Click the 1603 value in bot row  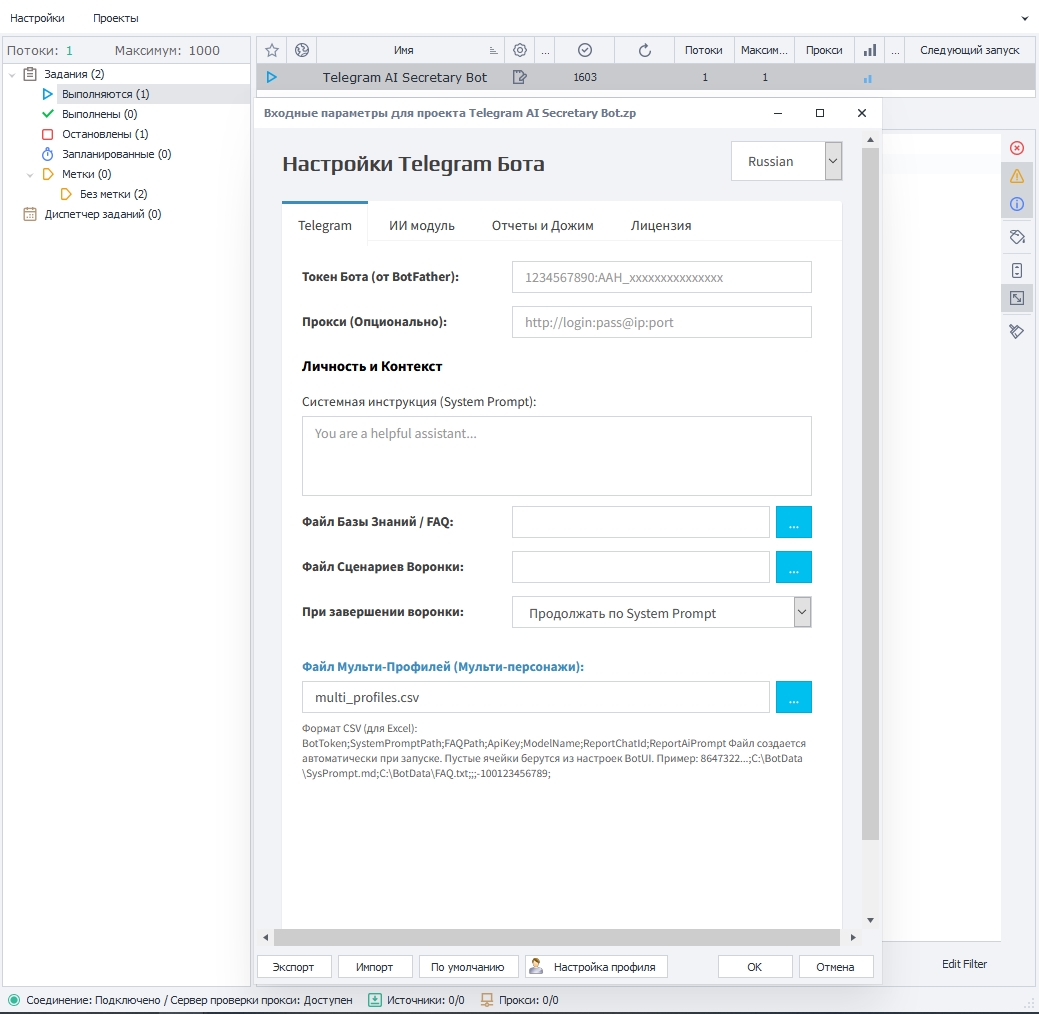coord(585,78)
